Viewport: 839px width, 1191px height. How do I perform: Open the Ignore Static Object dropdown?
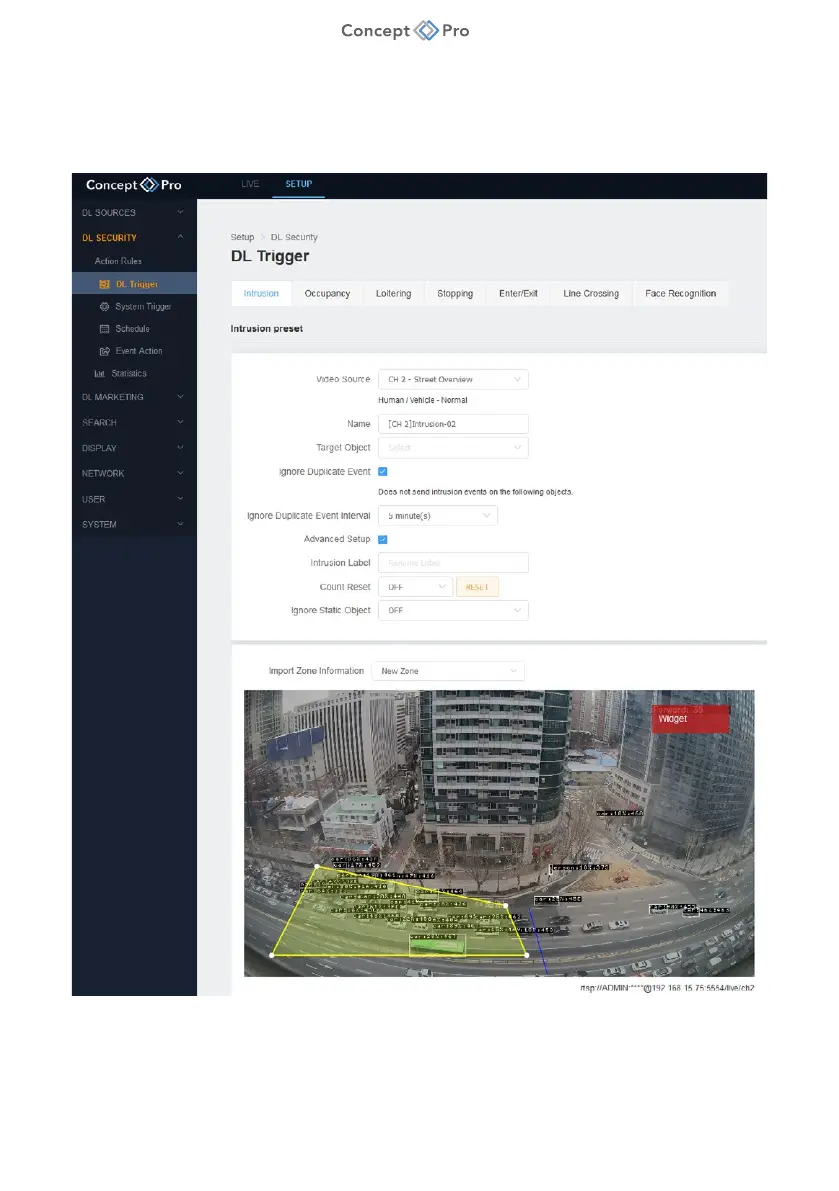coord(453,610)
